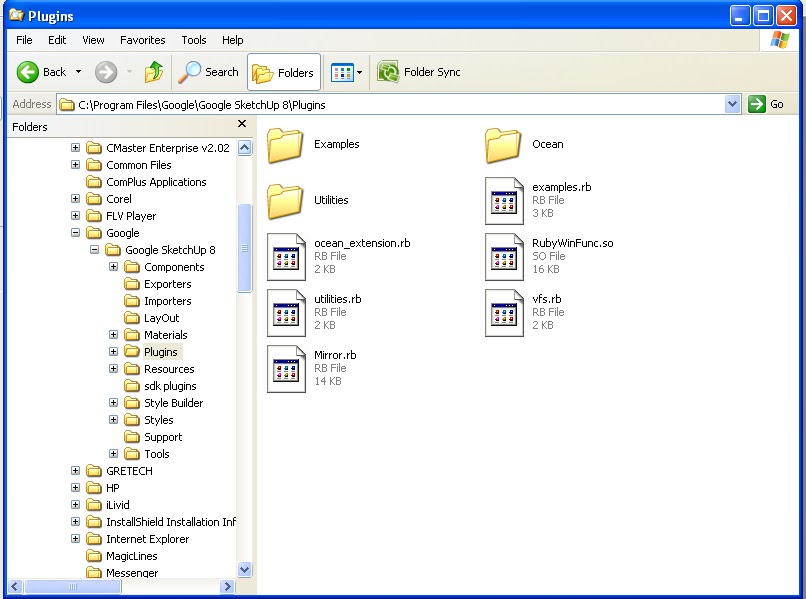Click the tree scroll down arrow
Viewport: 806px width, 599px height.
point(245,569)
